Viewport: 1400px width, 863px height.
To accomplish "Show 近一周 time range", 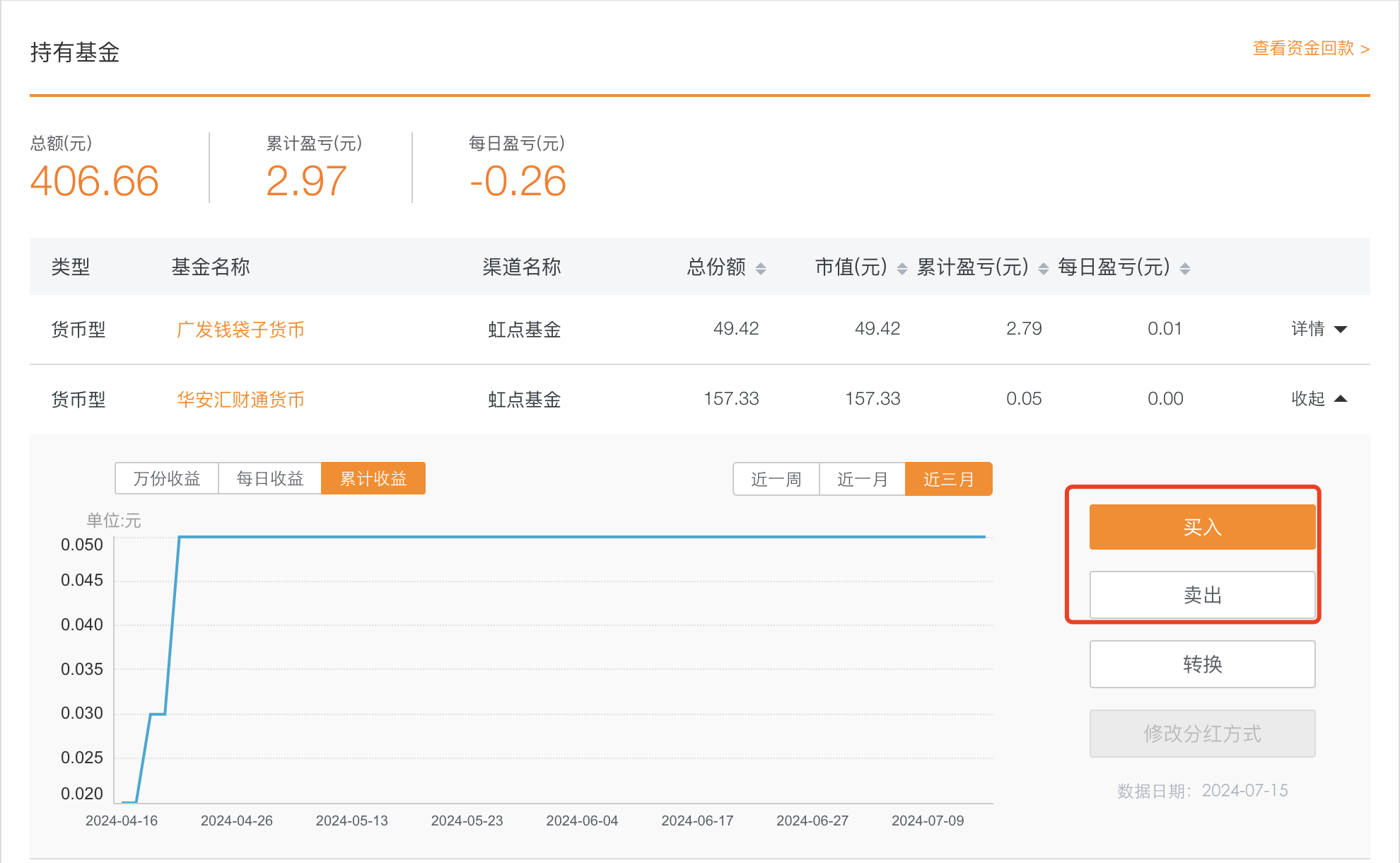I will (x=776, y=479).
